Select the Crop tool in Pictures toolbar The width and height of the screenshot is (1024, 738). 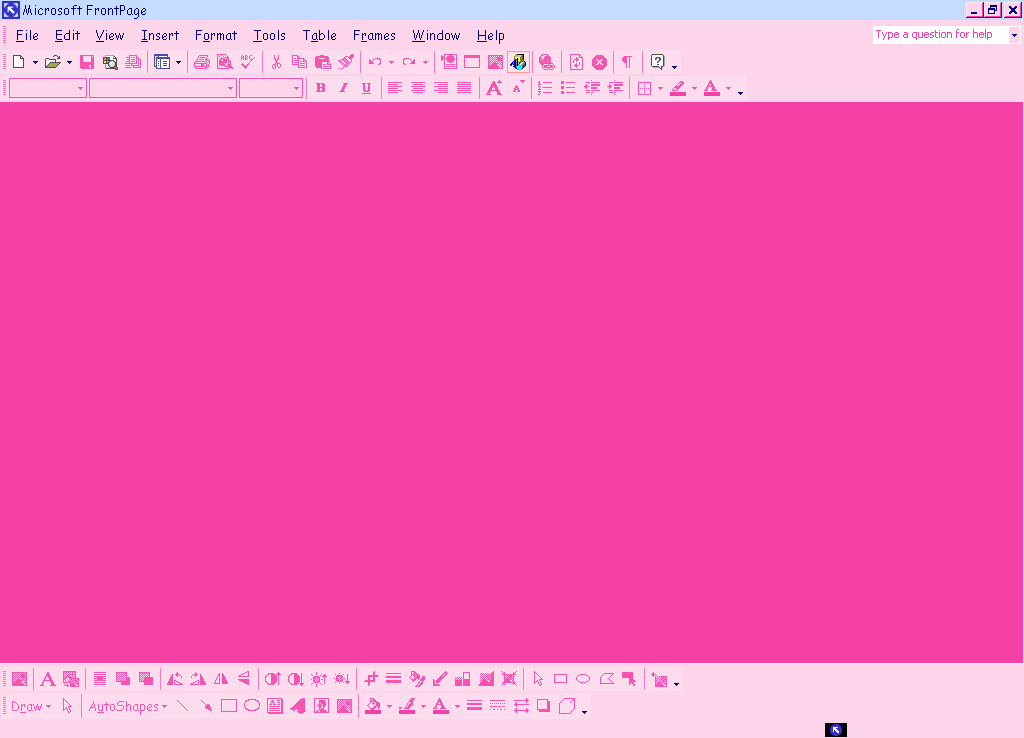[x=371, y=679]
